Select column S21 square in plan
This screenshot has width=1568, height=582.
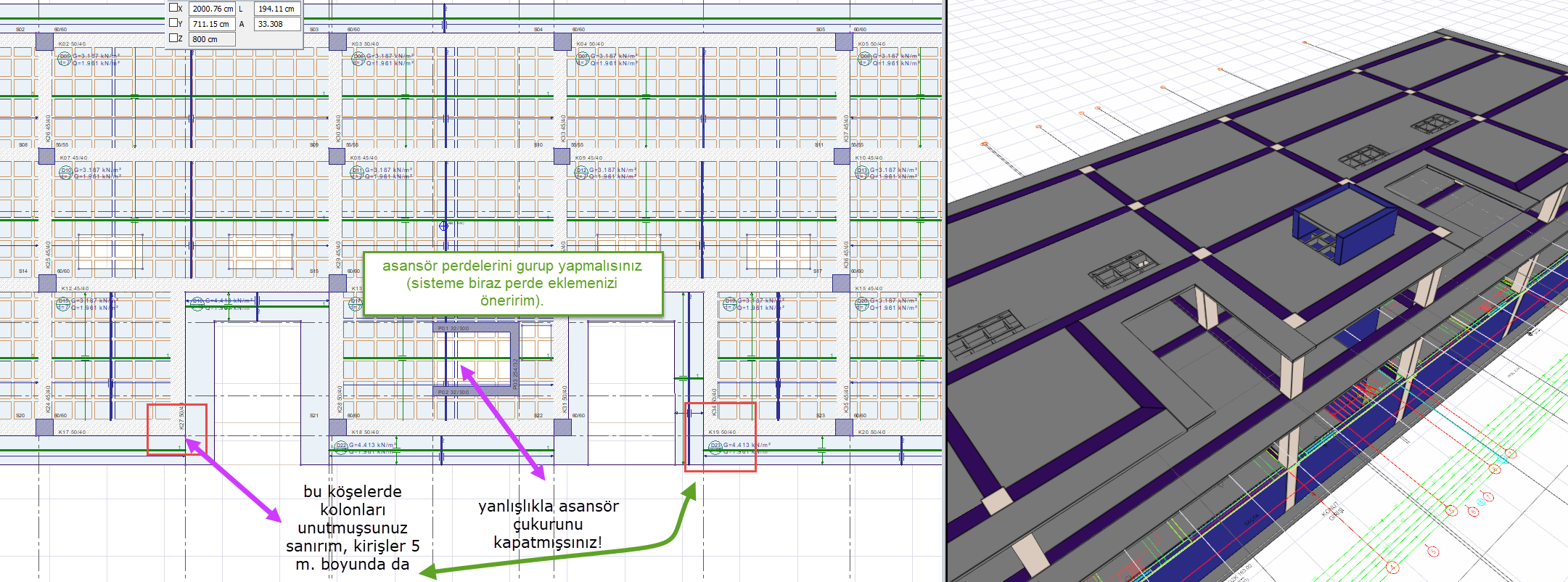[x=337, y=427]
